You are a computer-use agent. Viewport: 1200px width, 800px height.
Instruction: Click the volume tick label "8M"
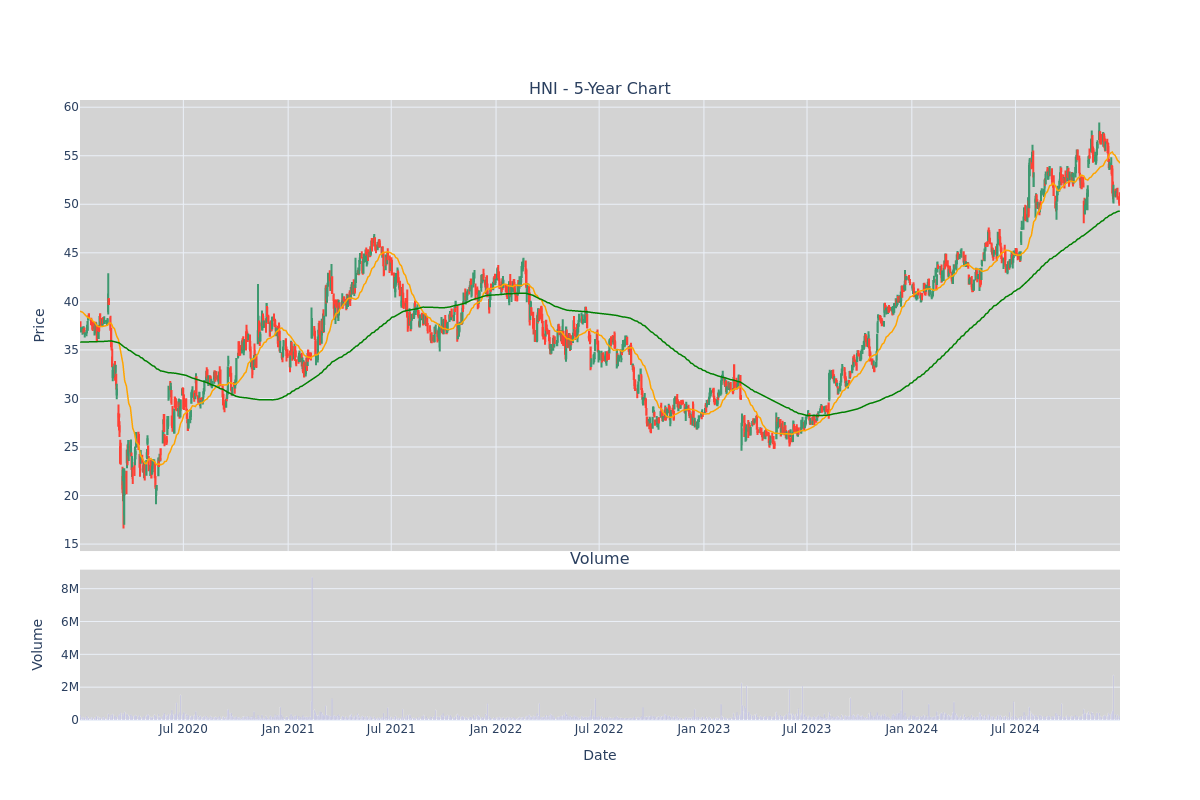(70, 589)
